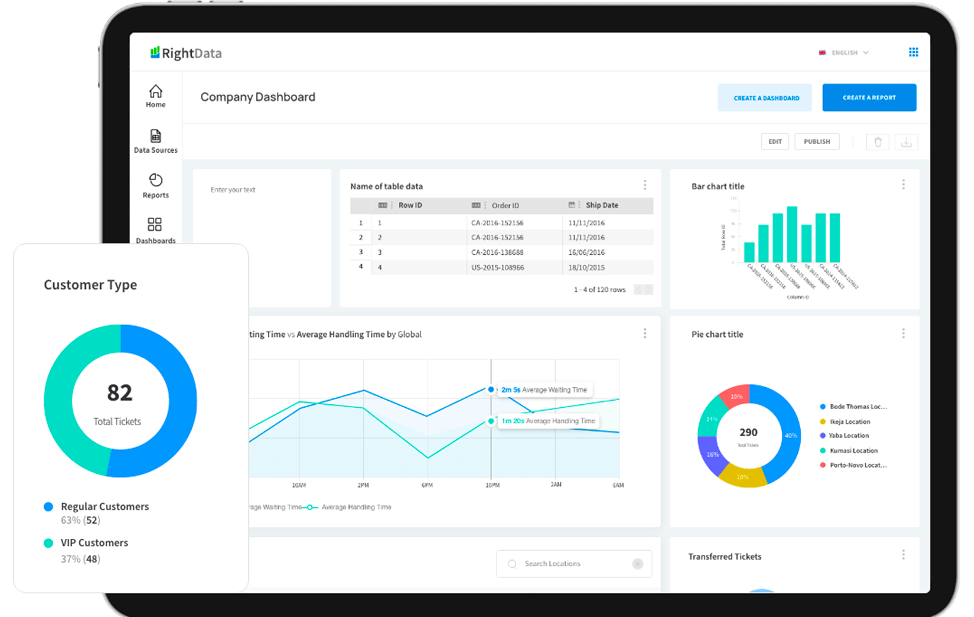Click the search magnifier in Search Locations
The image size is (974, 617).
click(512, 564)
